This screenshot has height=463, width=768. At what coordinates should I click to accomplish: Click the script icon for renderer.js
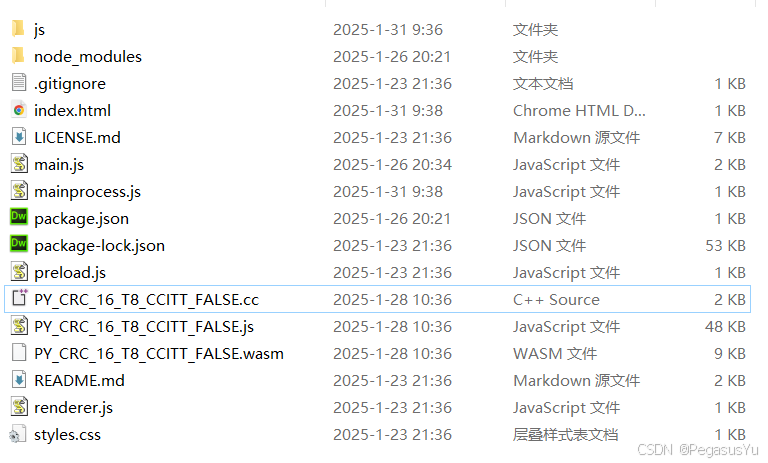[19, 407]
